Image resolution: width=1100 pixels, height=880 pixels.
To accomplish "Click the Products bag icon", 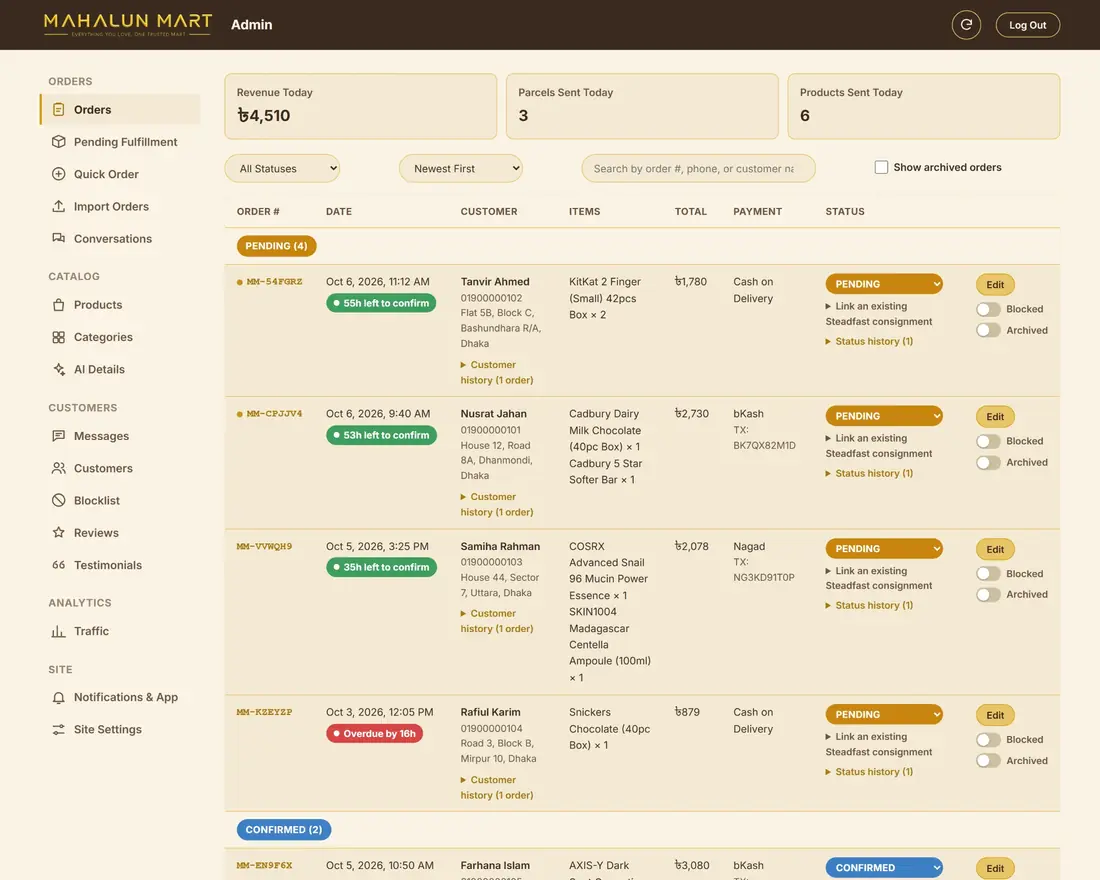I will [x=59, y=305].
